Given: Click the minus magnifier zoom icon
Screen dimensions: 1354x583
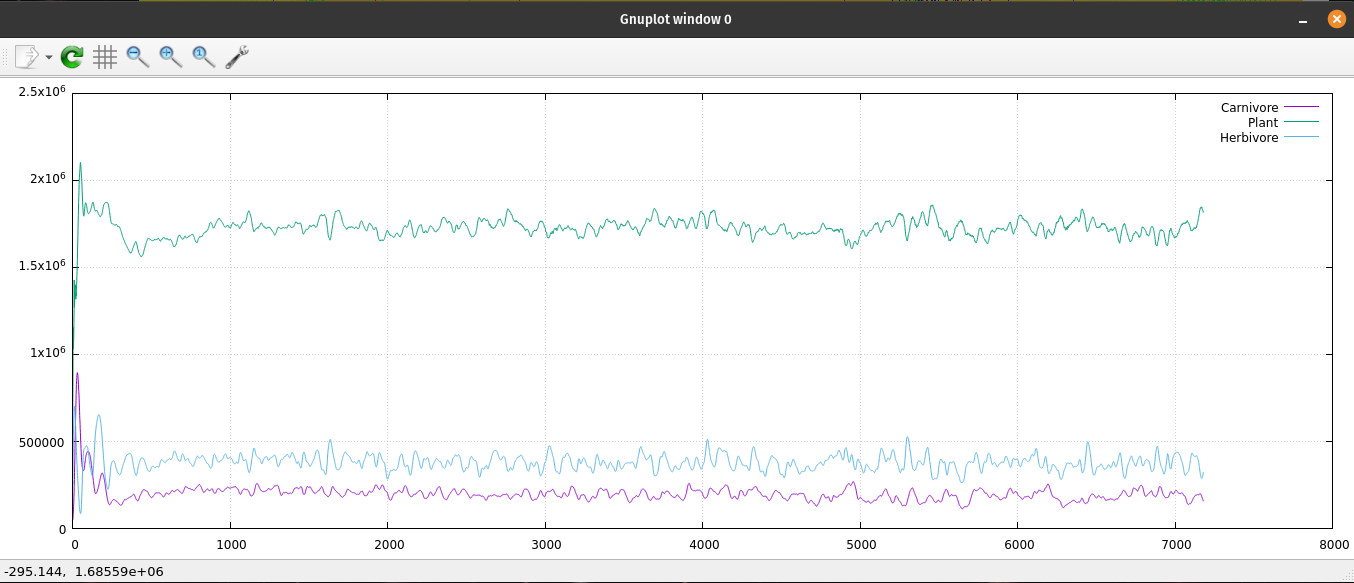Looking at the screenshot, I should (138, 57).
